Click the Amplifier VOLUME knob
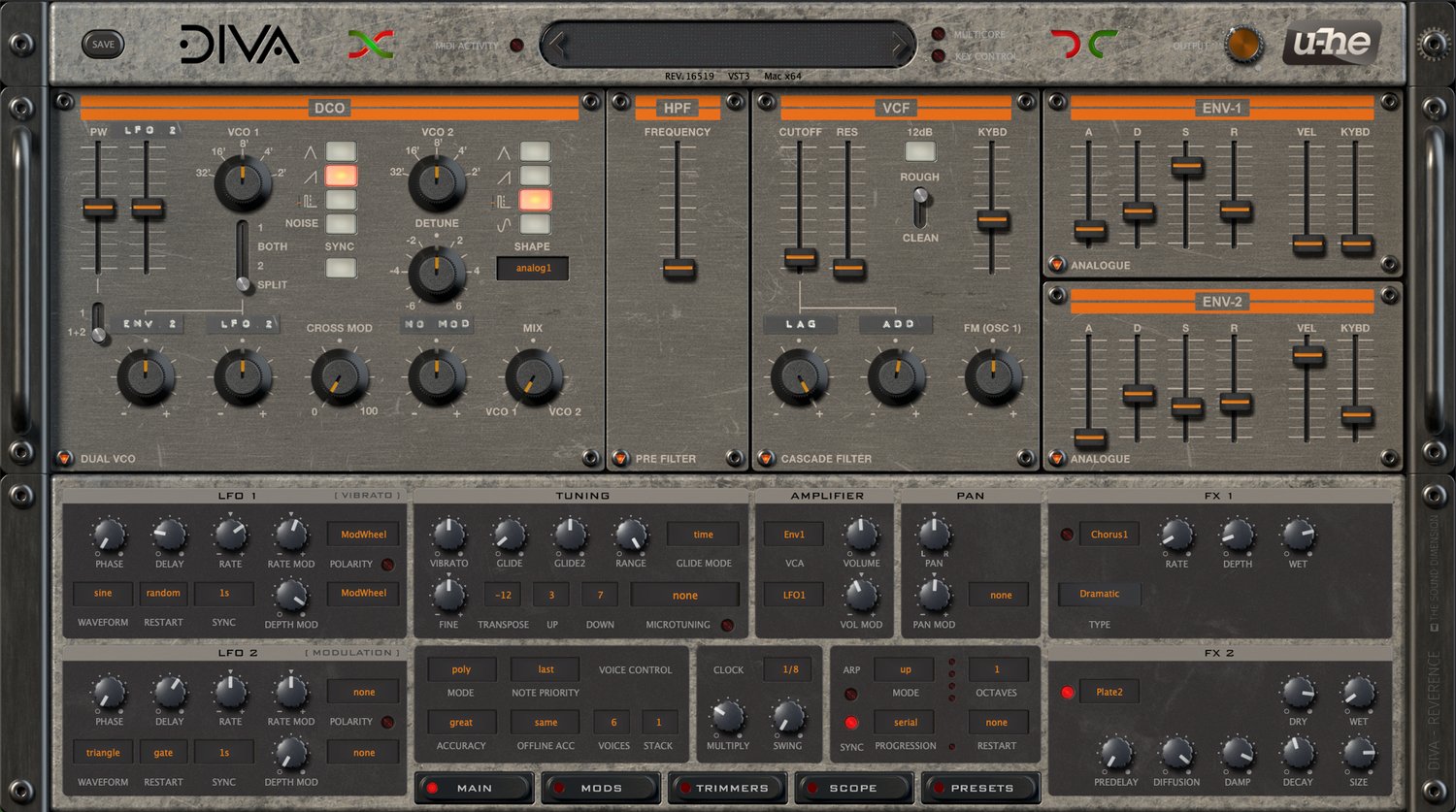Screen dimensions: 1456x812 [x=861, y=535]
